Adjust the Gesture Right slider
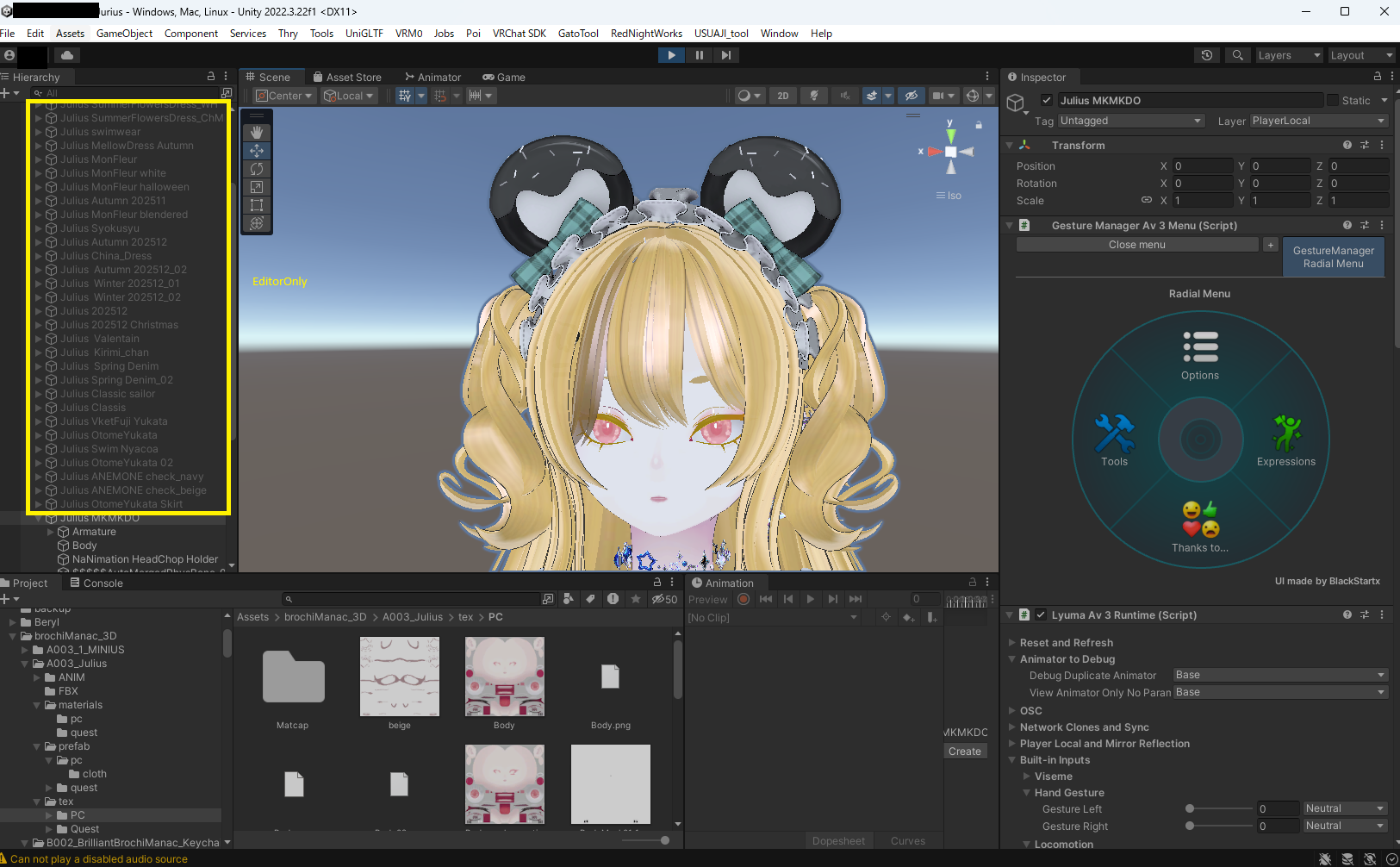1400x867 pixels. point(1219,826)
